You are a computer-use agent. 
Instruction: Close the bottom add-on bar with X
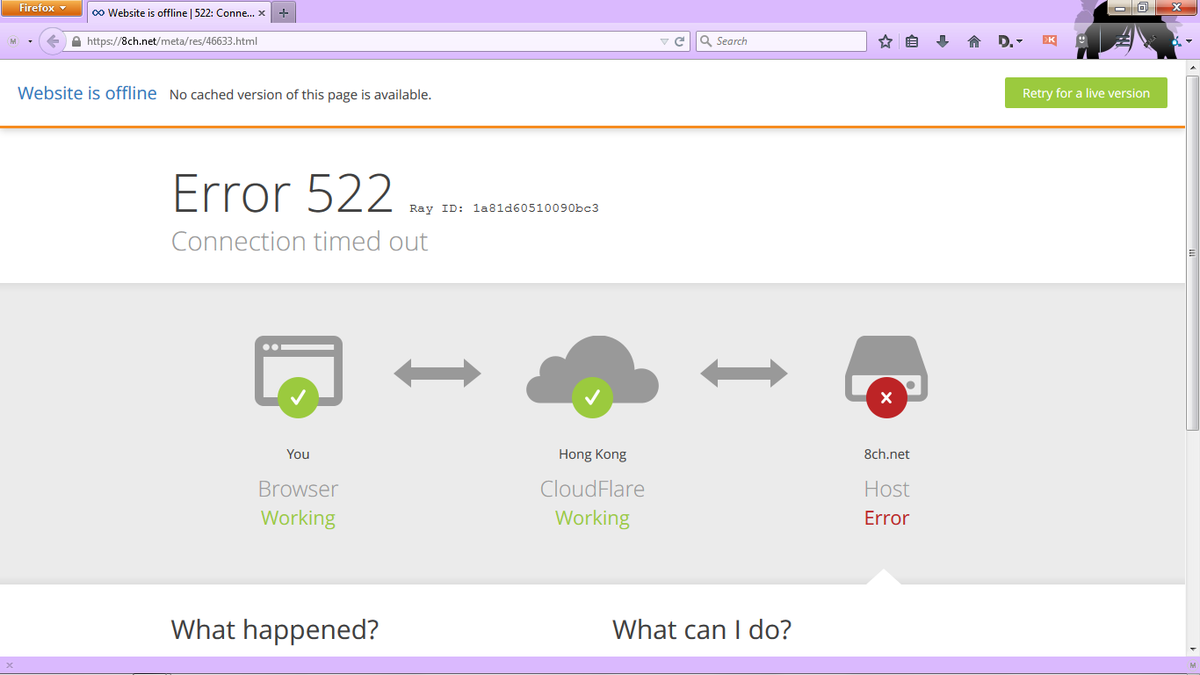pyautogui.click(x=9, y=665)
